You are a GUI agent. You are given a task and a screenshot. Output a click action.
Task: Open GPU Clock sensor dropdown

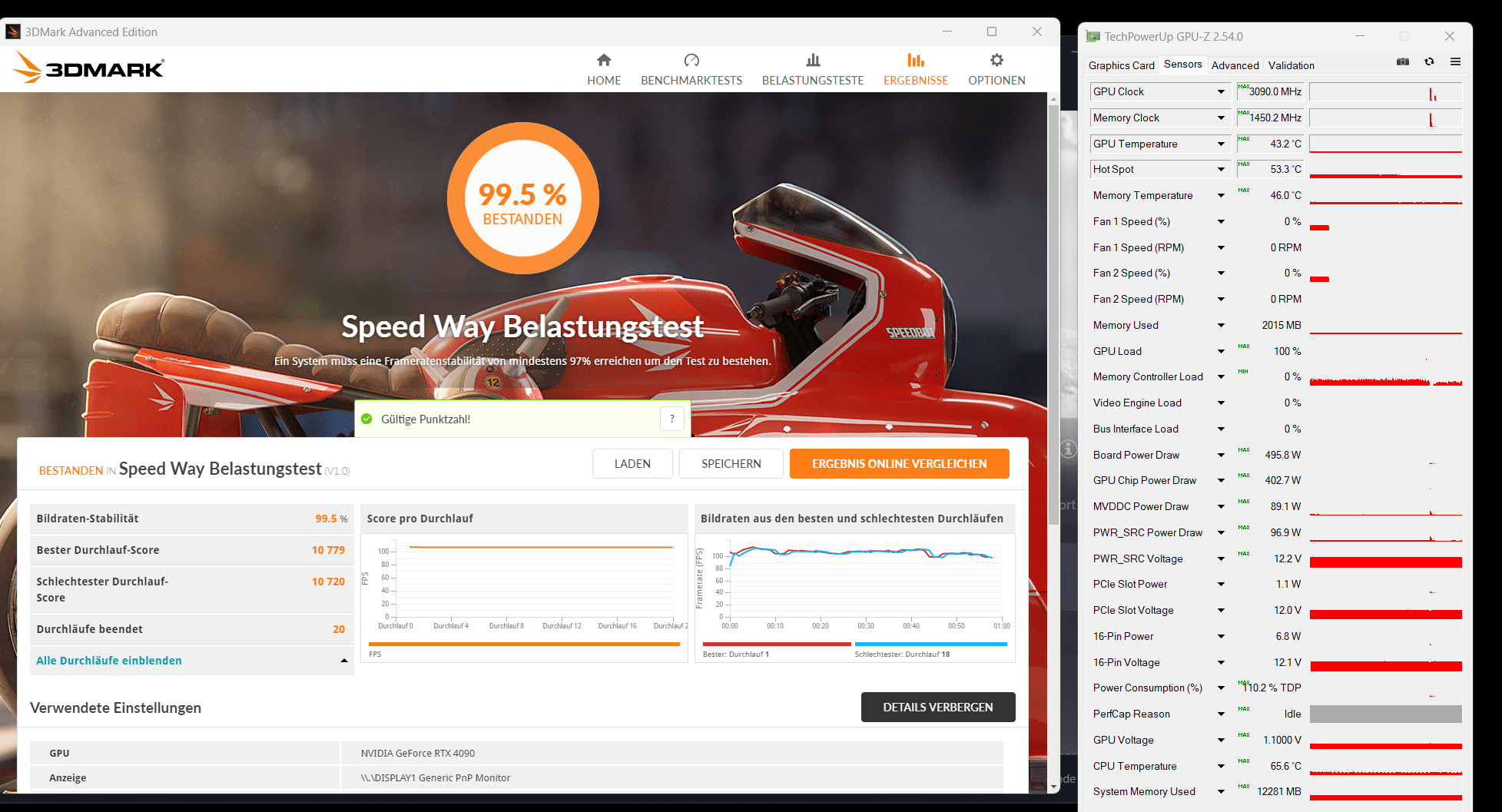(1221, 91)
